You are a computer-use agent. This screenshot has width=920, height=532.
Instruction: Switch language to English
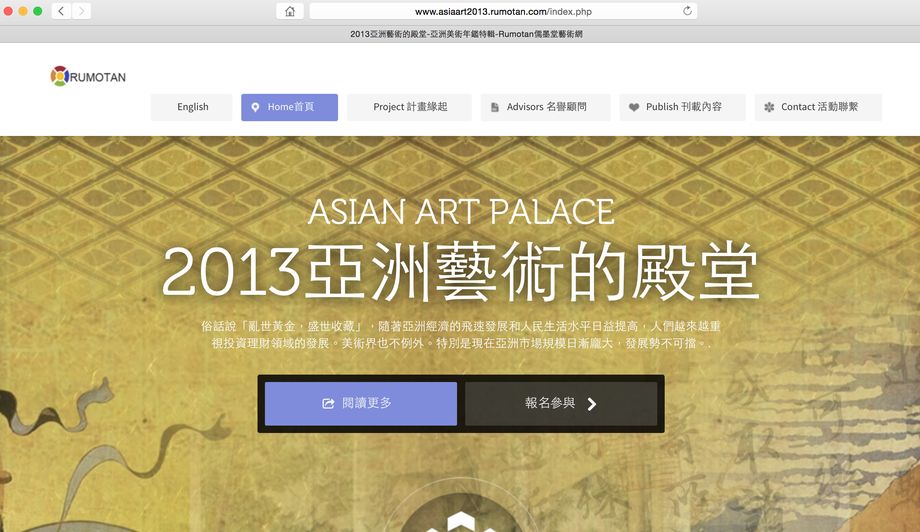coord(192,107)
